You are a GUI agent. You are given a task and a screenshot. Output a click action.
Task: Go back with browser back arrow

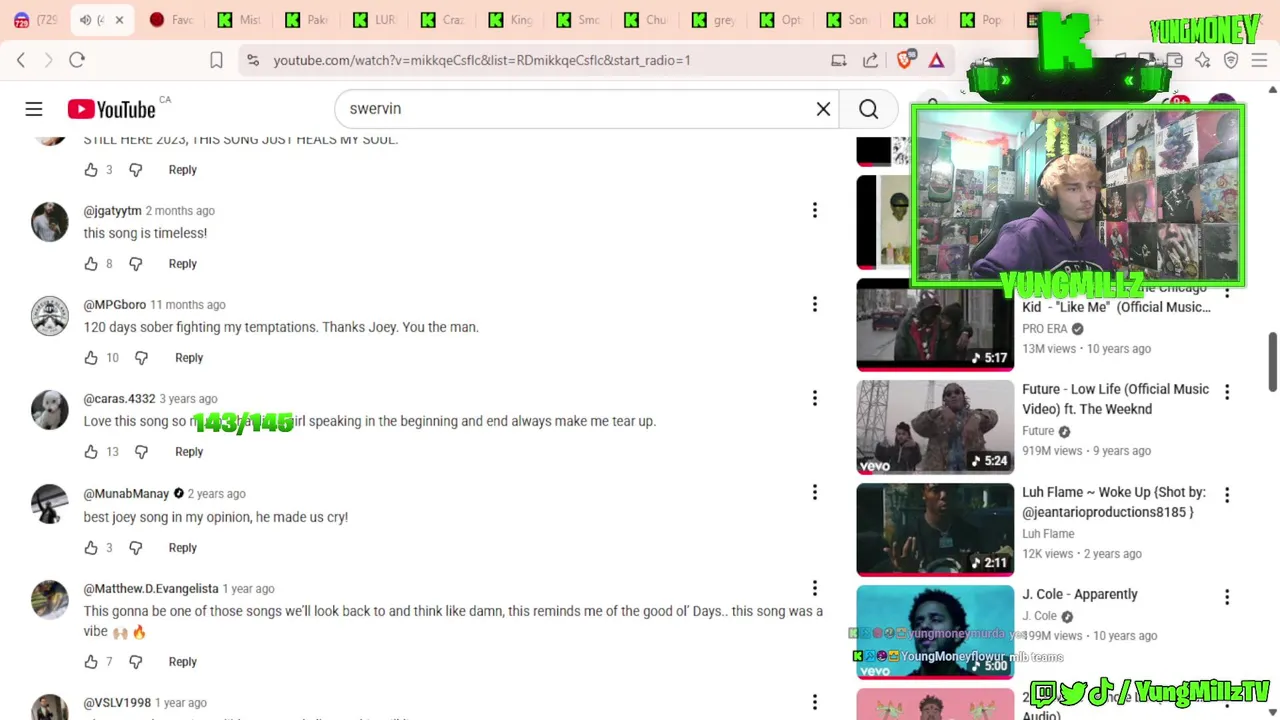click(21, 60)
